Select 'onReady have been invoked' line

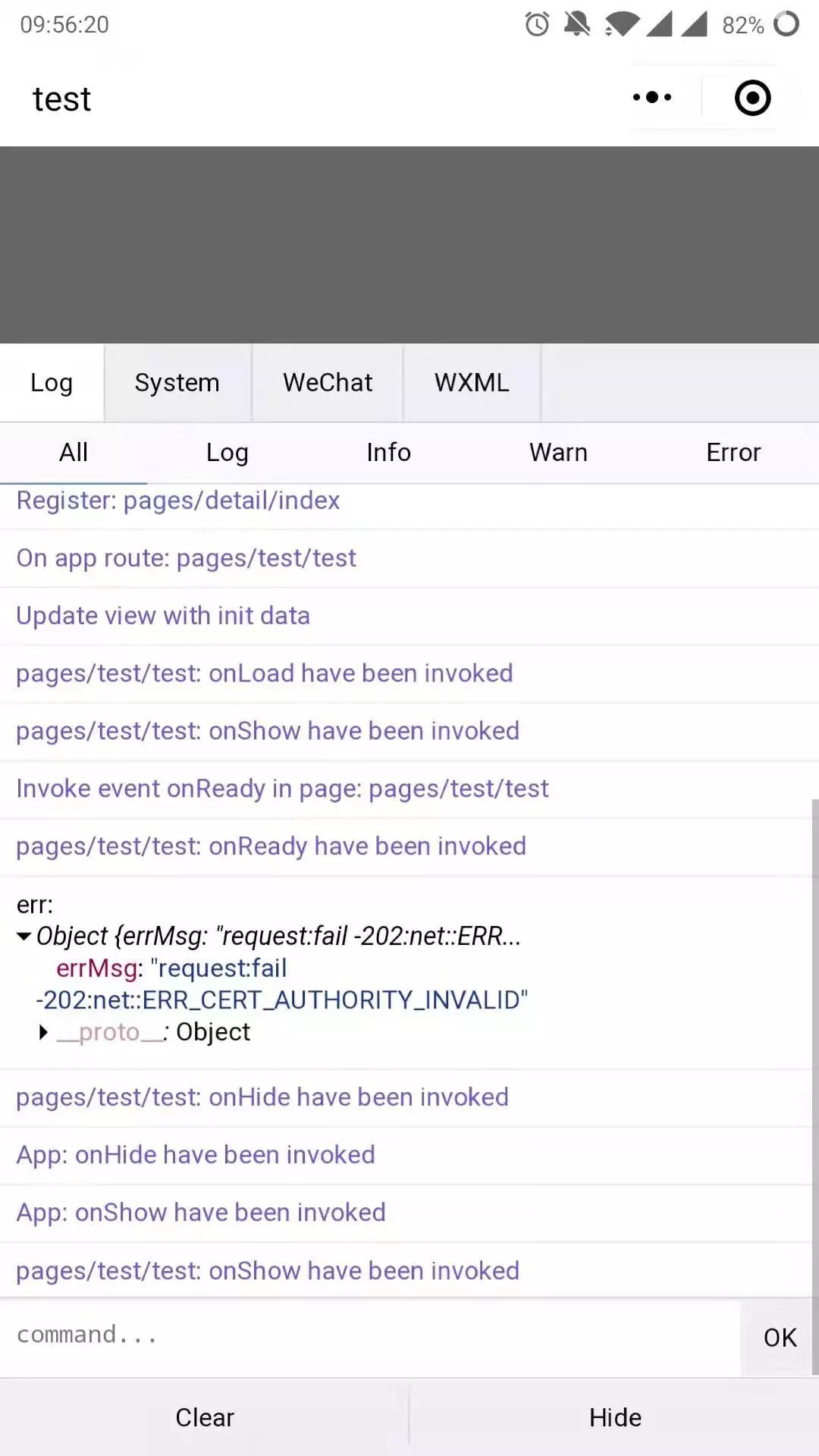point(409,847)
